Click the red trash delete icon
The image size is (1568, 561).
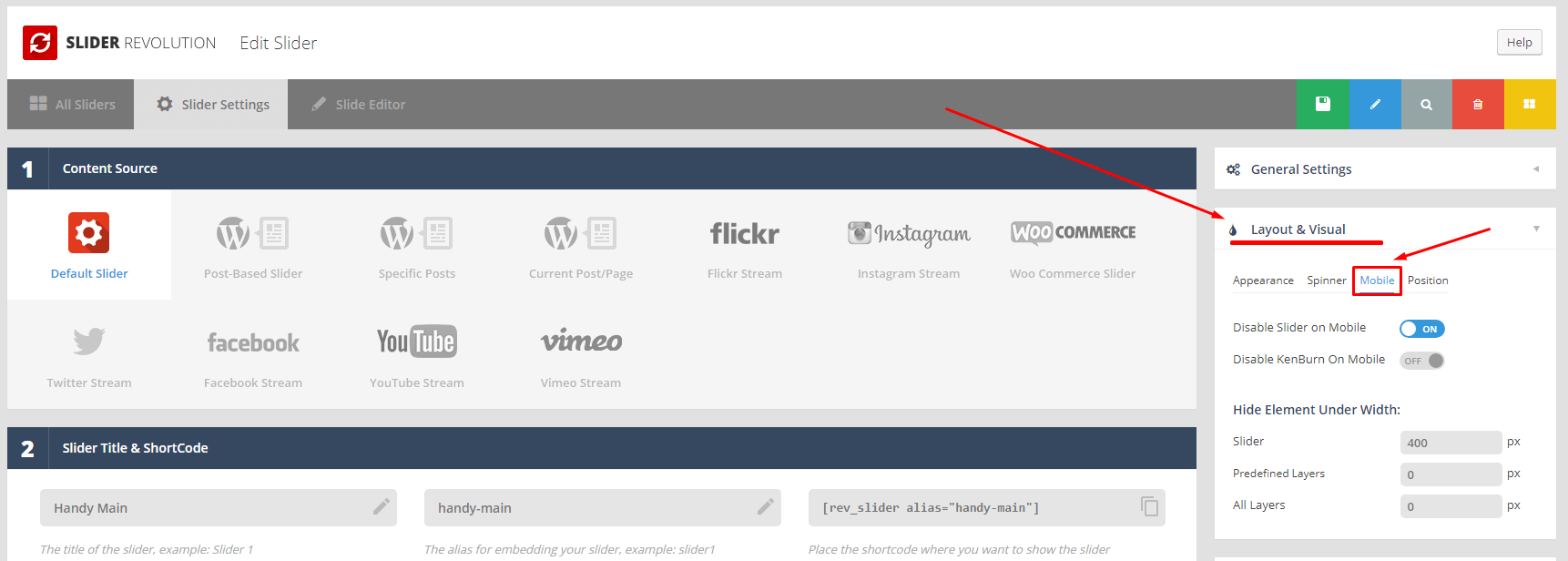click(x=1478, y=104)
